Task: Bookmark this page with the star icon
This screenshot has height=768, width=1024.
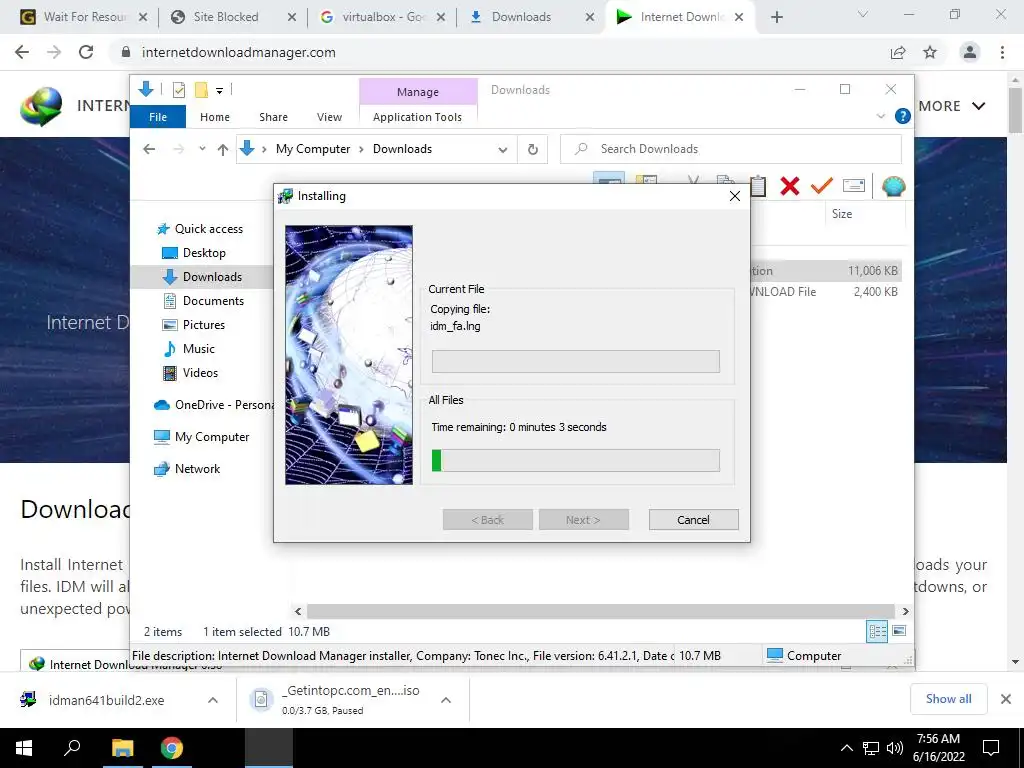Action: pyautogui.click(x=930, y=52)
